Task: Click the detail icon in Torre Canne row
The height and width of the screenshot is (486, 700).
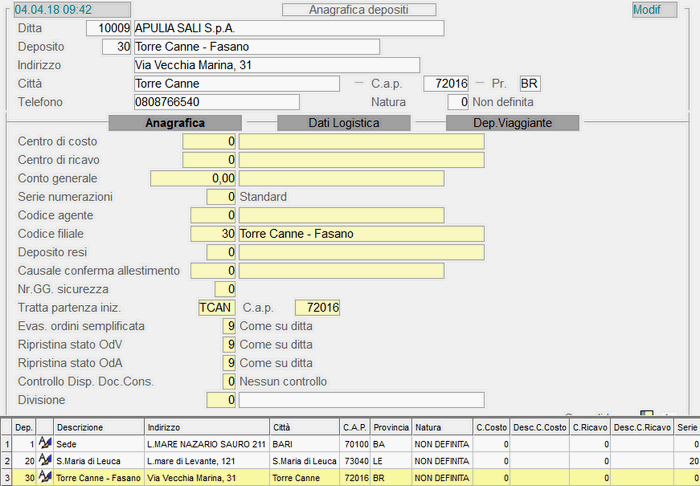Action: click(45, 478)
